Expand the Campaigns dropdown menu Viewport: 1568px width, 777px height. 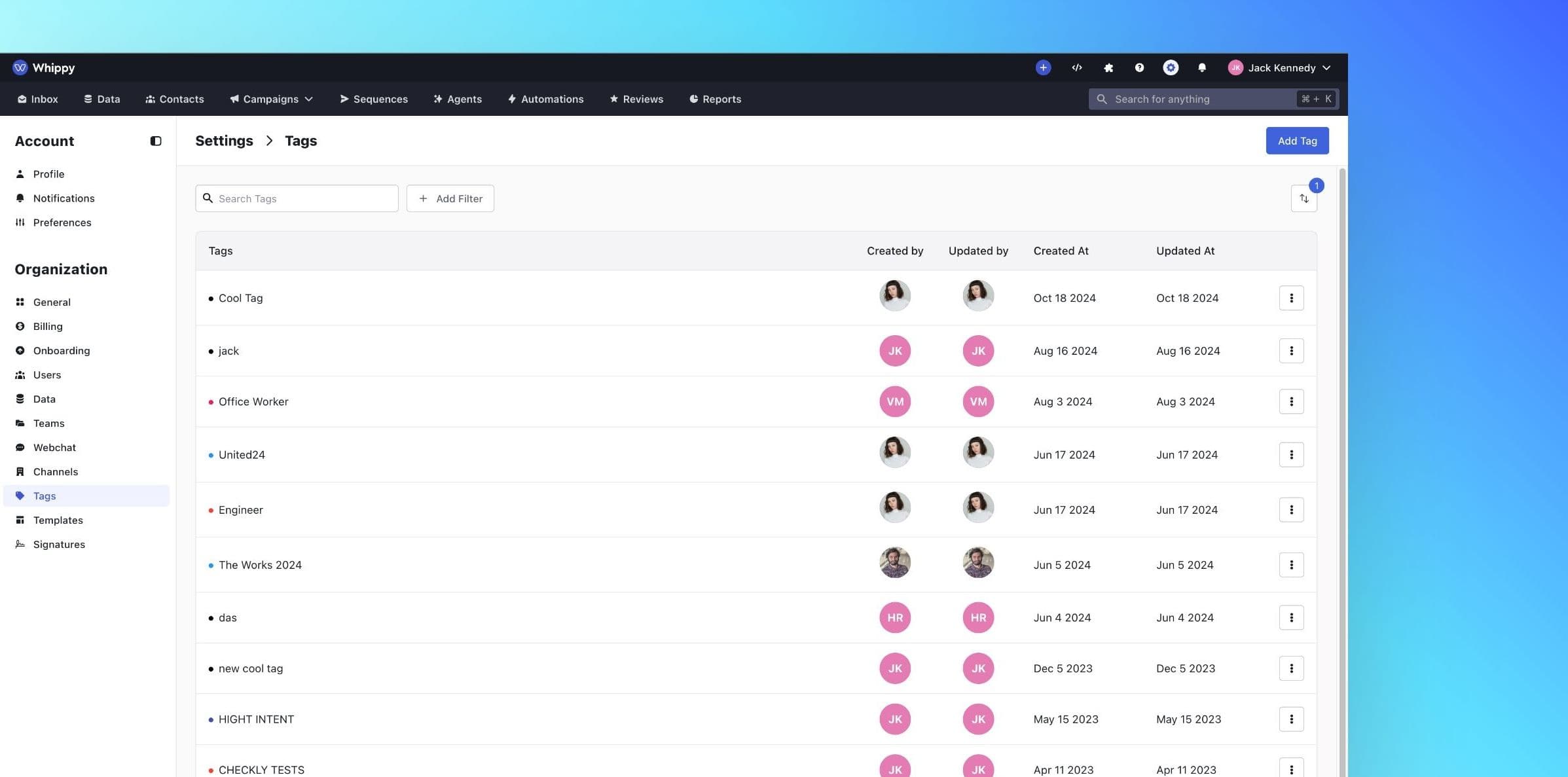click(271, 99)
